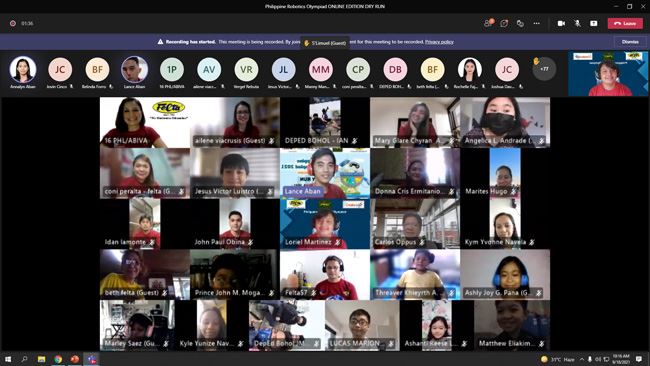
Task: Open the participants panel icon
Action: click(x=488, y=23)
